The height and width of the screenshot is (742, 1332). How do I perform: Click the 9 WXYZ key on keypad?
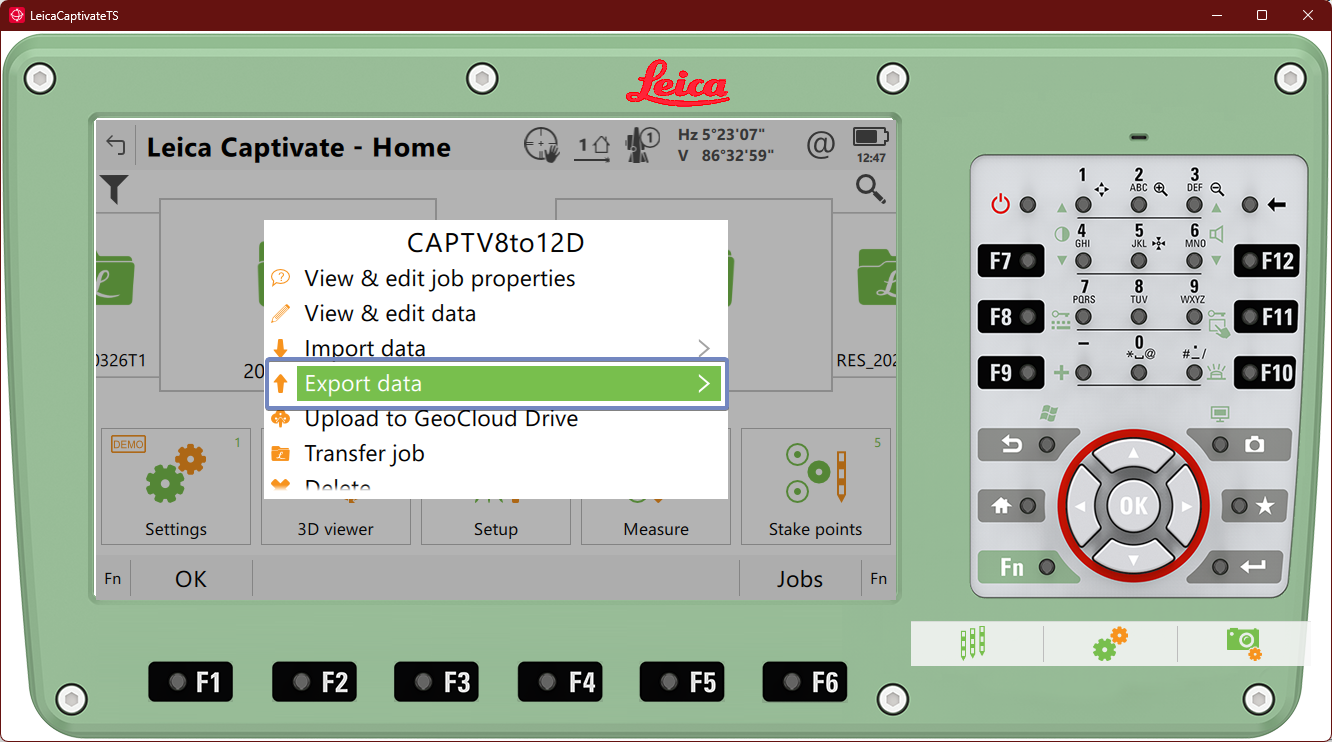[x=1194, y=317]
